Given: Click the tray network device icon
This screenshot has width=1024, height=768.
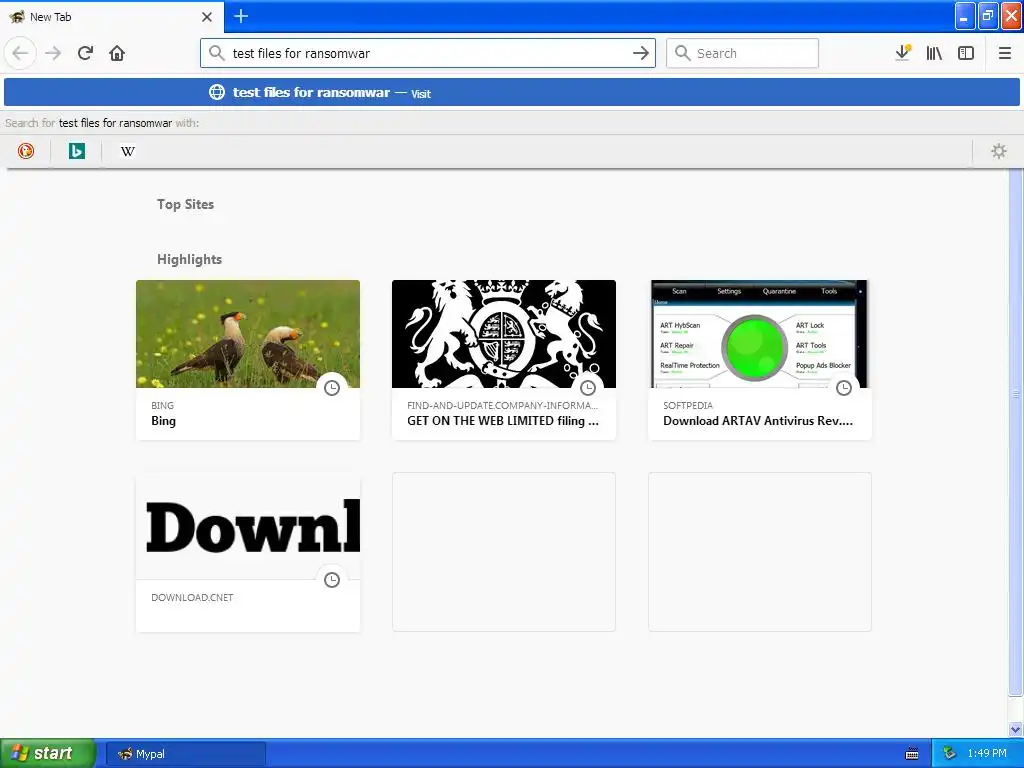Looking at the screenshot, I should pos(949,753).
